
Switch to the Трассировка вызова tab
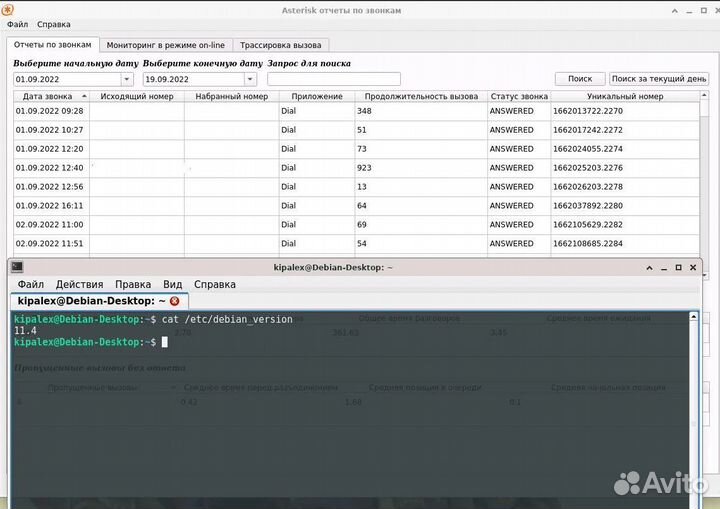(x=280, y=45)
